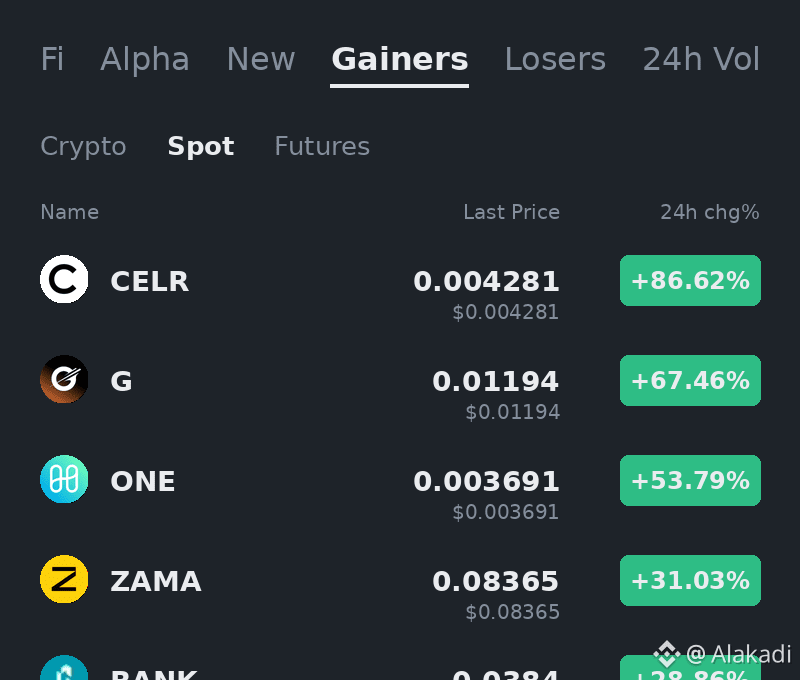Viewport: 800px width, 680px height.
Task: Select the Crypto sub-tab
Action: pos(83,146)
